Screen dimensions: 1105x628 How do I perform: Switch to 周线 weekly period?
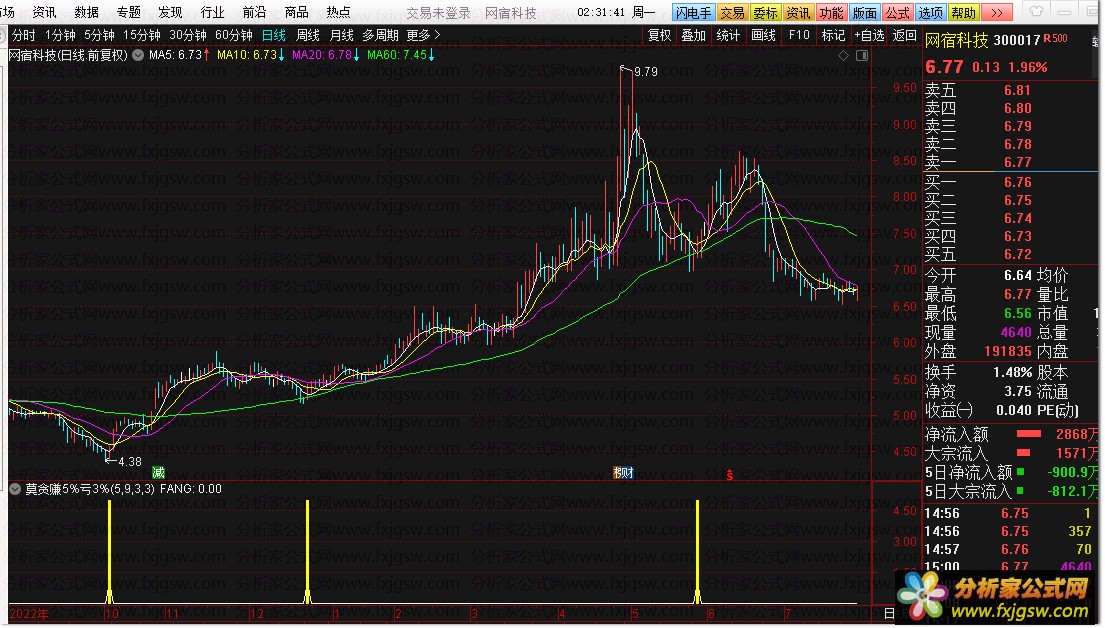[x=307, y=35]
